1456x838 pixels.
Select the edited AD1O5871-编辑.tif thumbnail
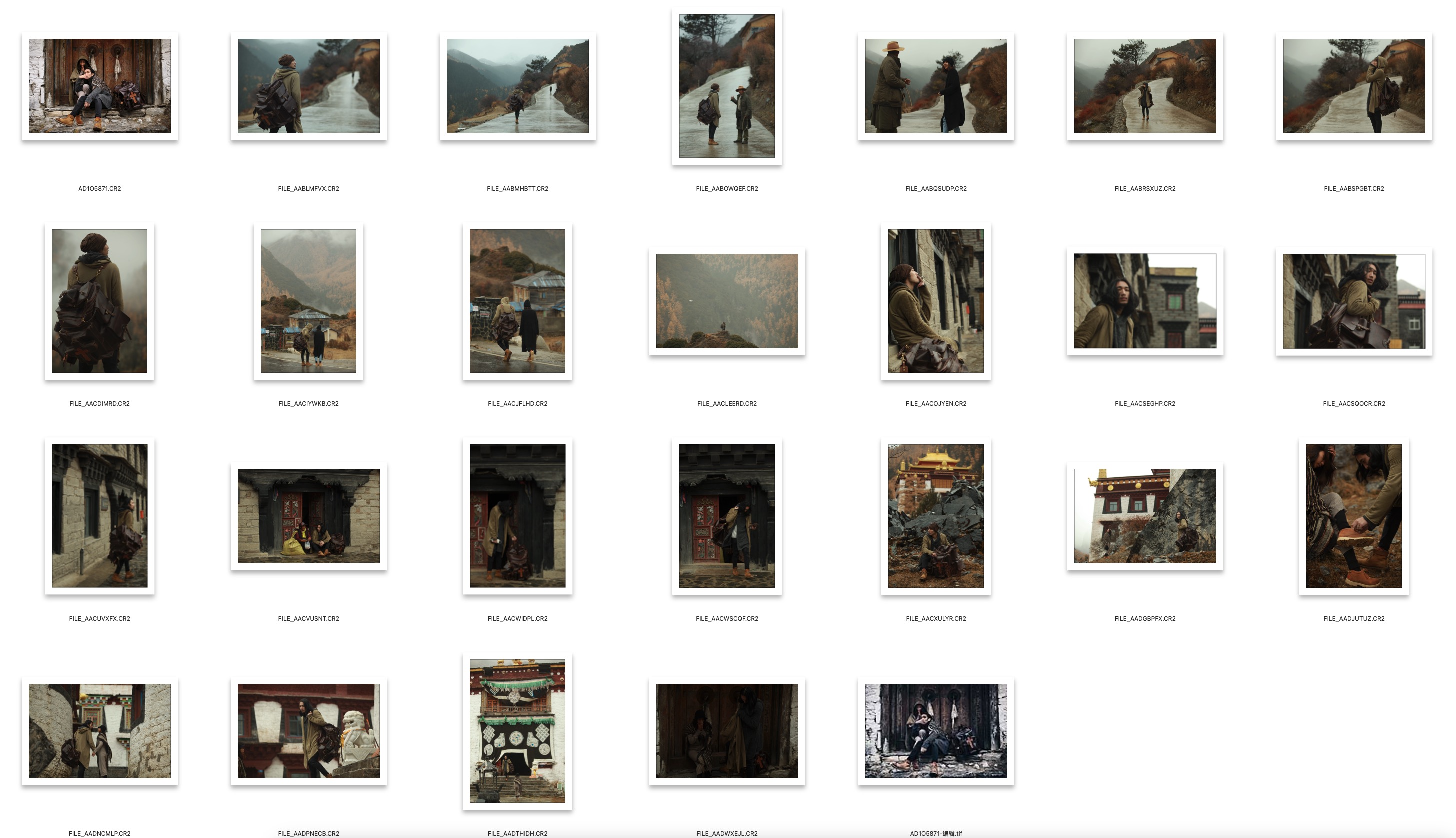936,731
